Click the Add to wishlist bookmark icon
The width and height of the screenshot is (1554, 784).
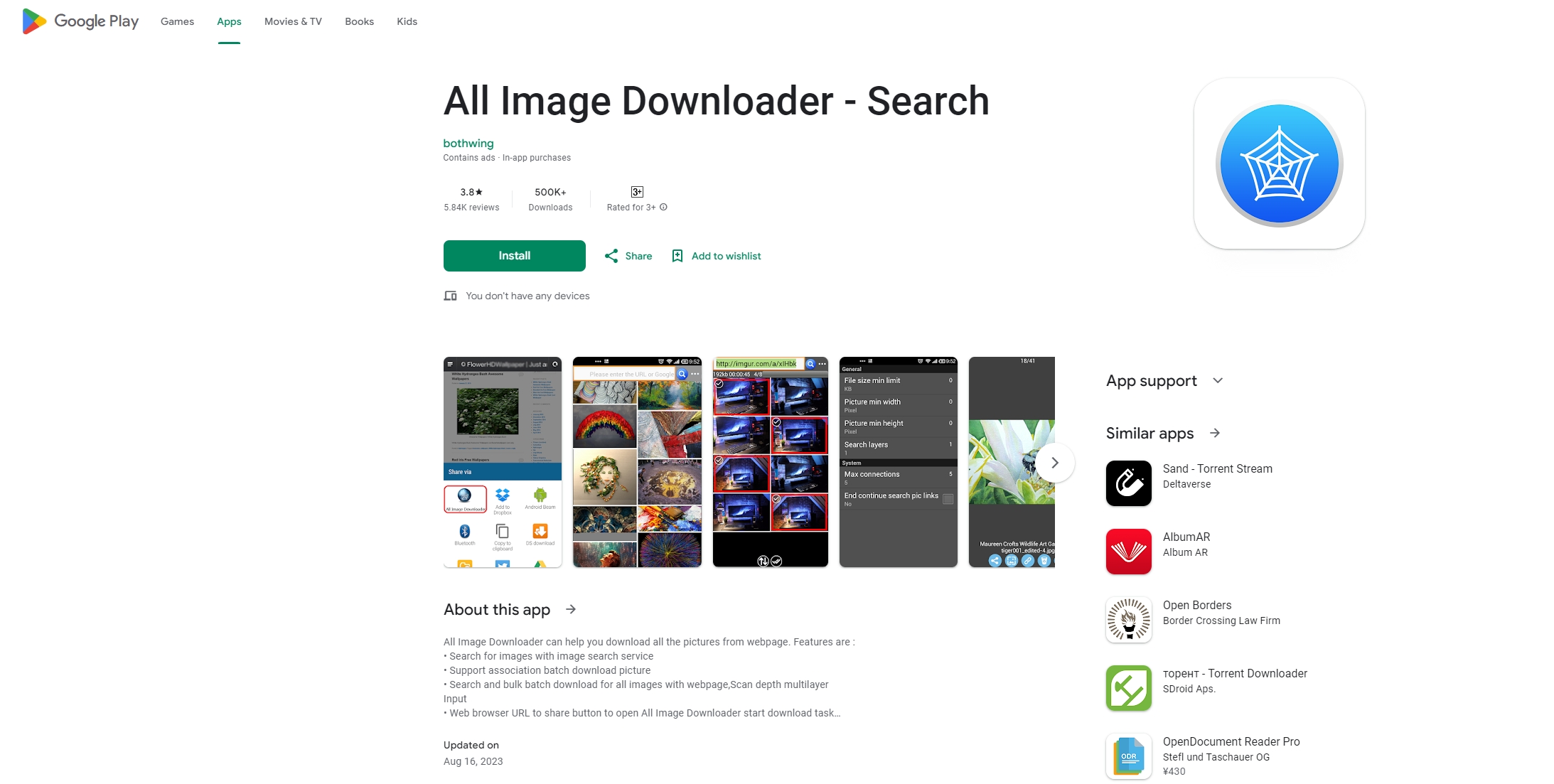pos(678,255)
